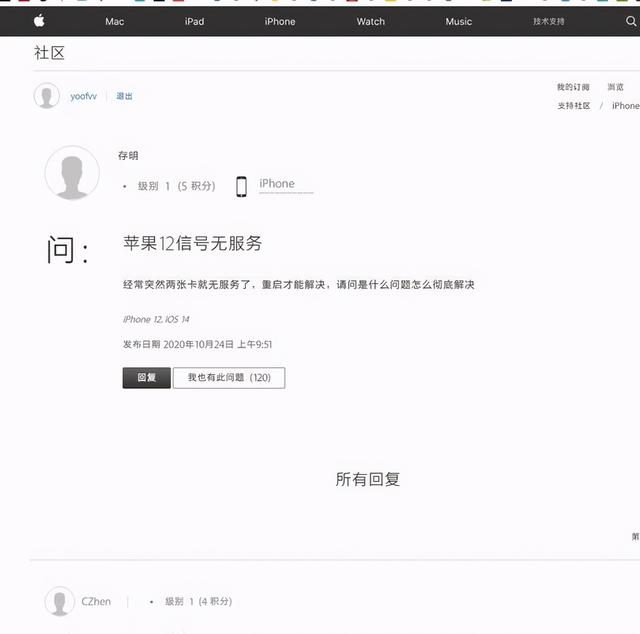This screenshot has width=640, height=634.
Task: Click the 退出 sign-out link
Action: coord(124,96)
